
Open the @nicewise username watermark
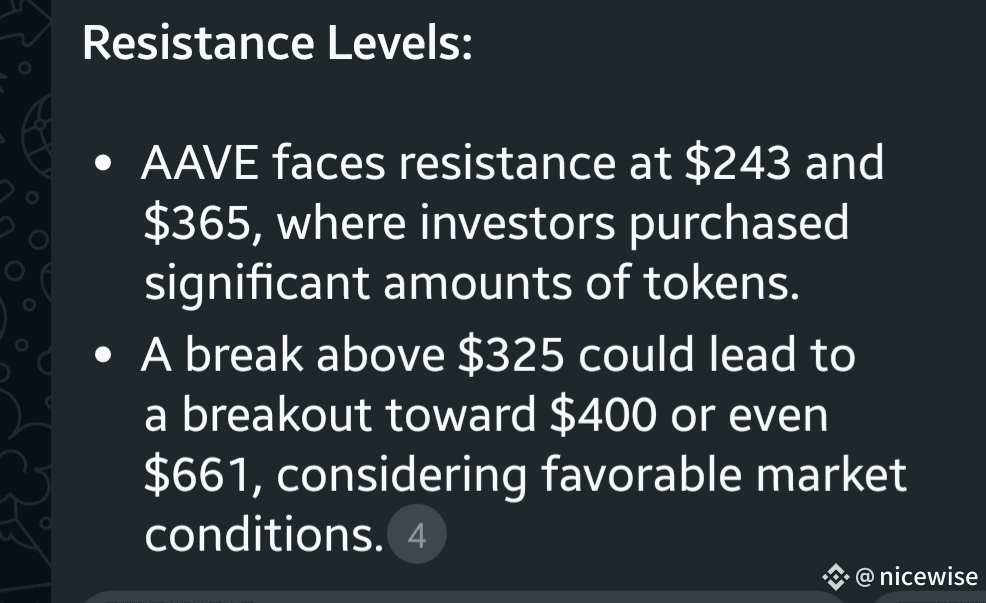point(917,576)
